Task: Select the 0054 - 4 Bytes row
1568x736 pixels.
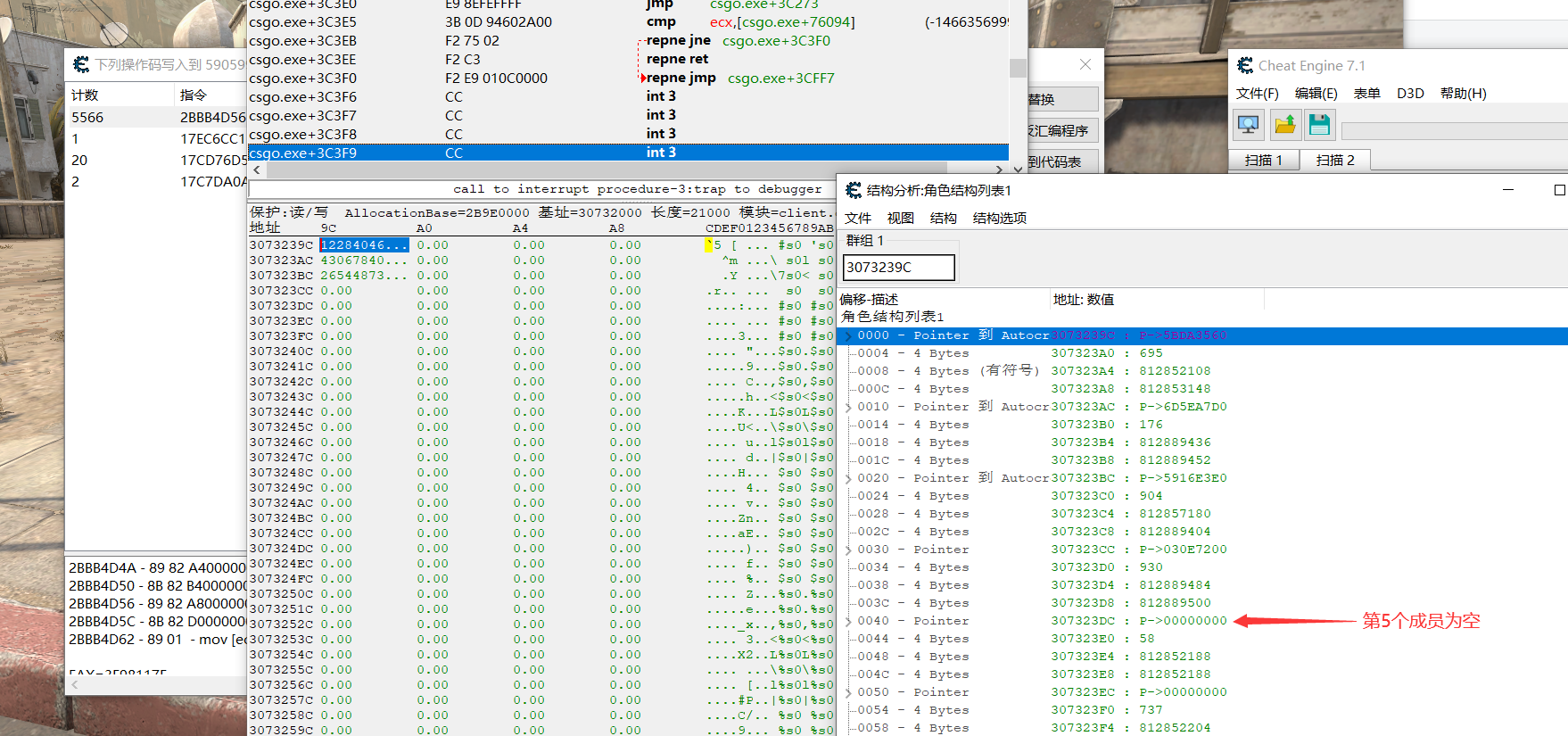Action: pos(1204,710)
